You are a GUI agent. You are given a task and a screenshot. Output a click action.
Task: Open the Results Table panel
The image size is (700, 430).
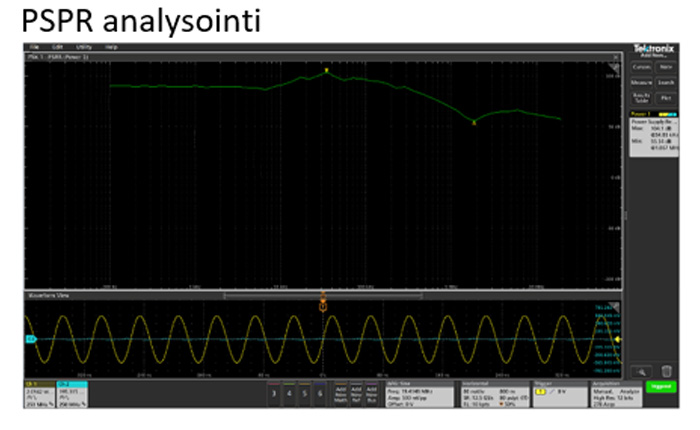tap(641, 97)
